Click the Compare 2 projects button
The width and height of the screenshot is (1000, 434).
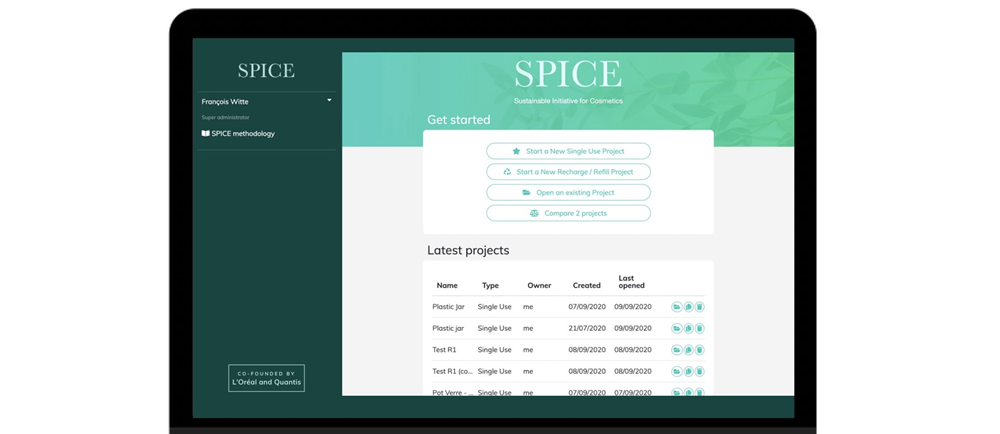click(x=568, y=213)
